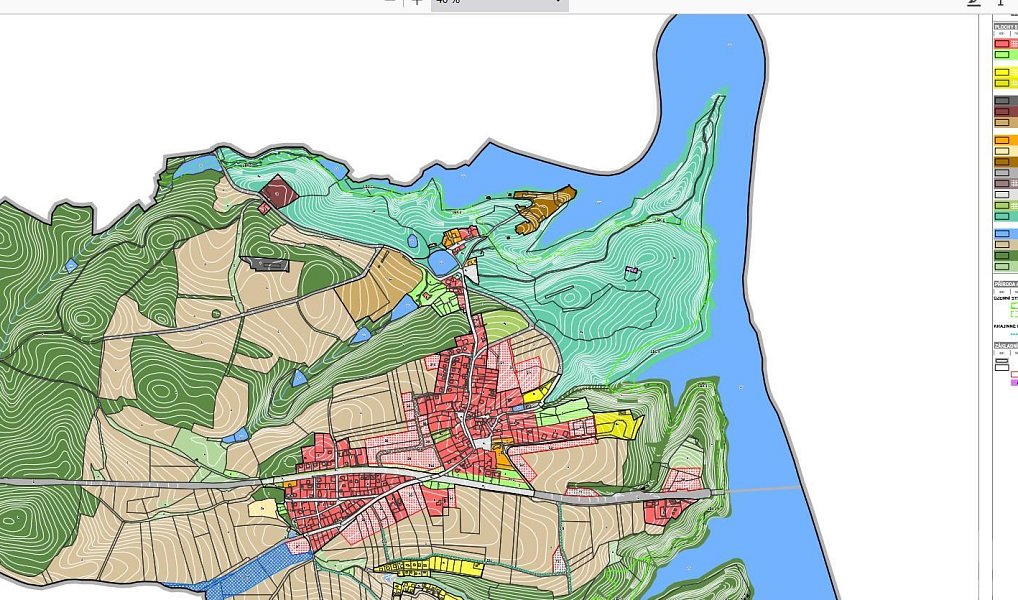Click the yellow parcel east of the town

[x=617, y=425]
